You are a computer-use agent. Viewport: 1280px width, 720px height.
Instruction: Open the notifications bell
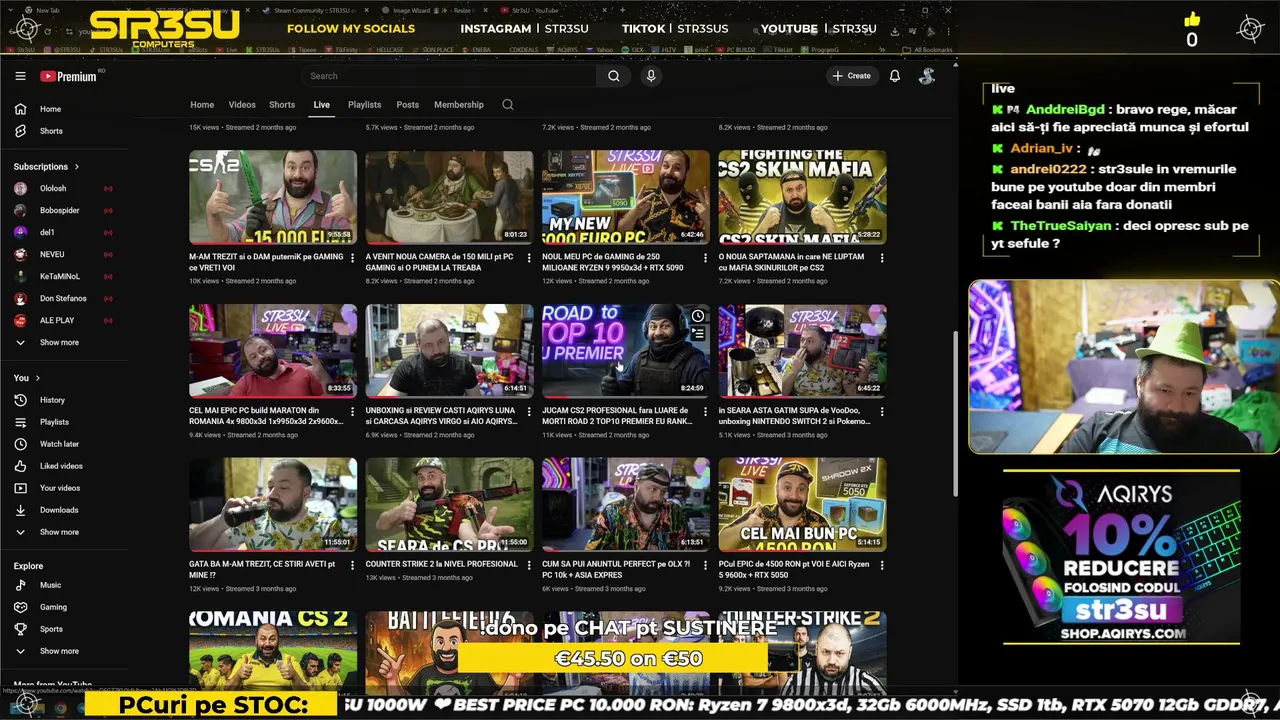(x=895, y=76)
